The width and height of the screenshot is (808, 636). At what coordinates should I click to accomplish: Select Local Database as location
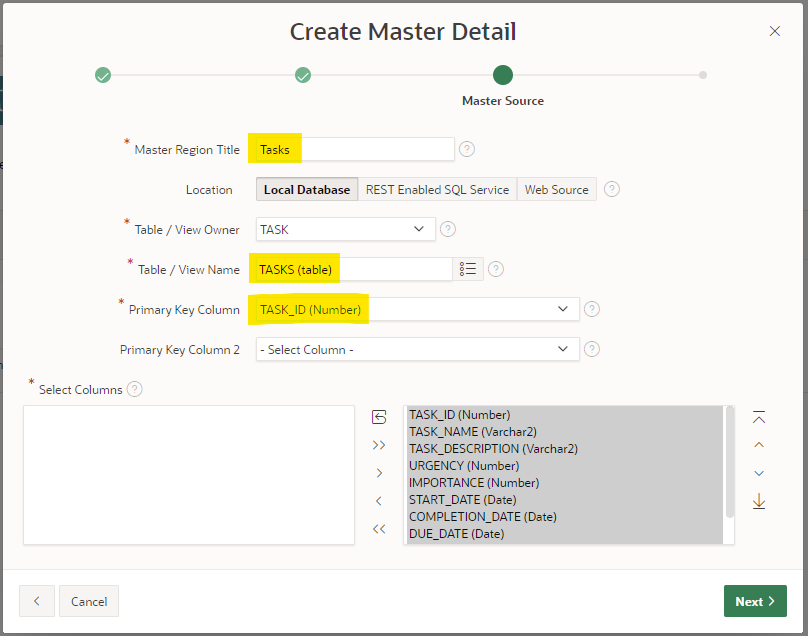click(x=306, y=189)
